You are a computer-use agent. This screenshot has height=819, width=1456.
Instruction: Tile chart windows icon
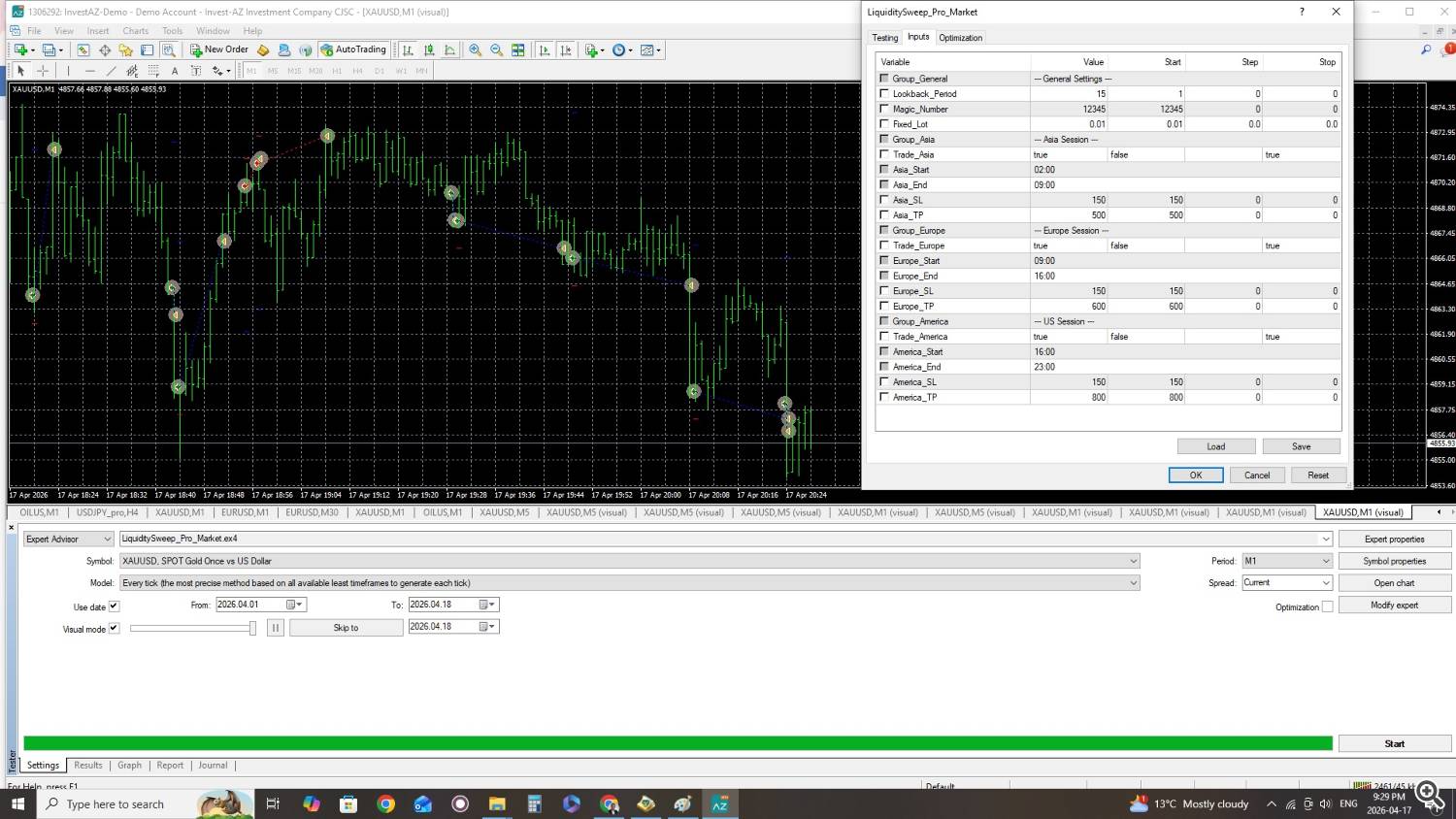tap(518, 49)
